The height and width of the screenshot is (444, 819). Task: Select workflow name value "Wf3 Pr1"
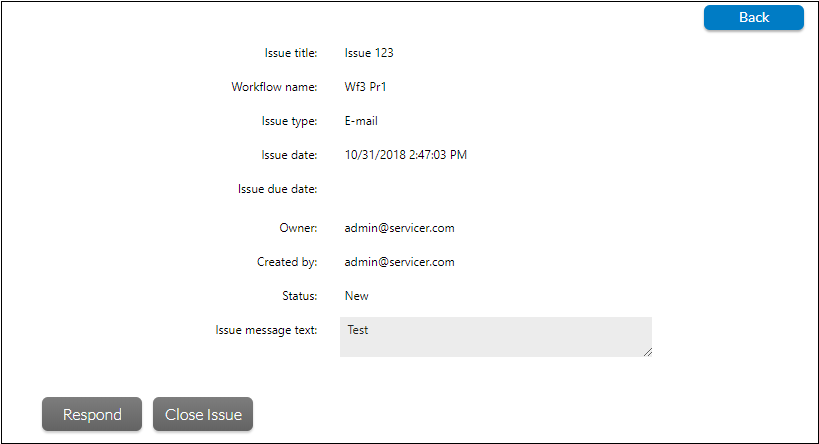365,87
